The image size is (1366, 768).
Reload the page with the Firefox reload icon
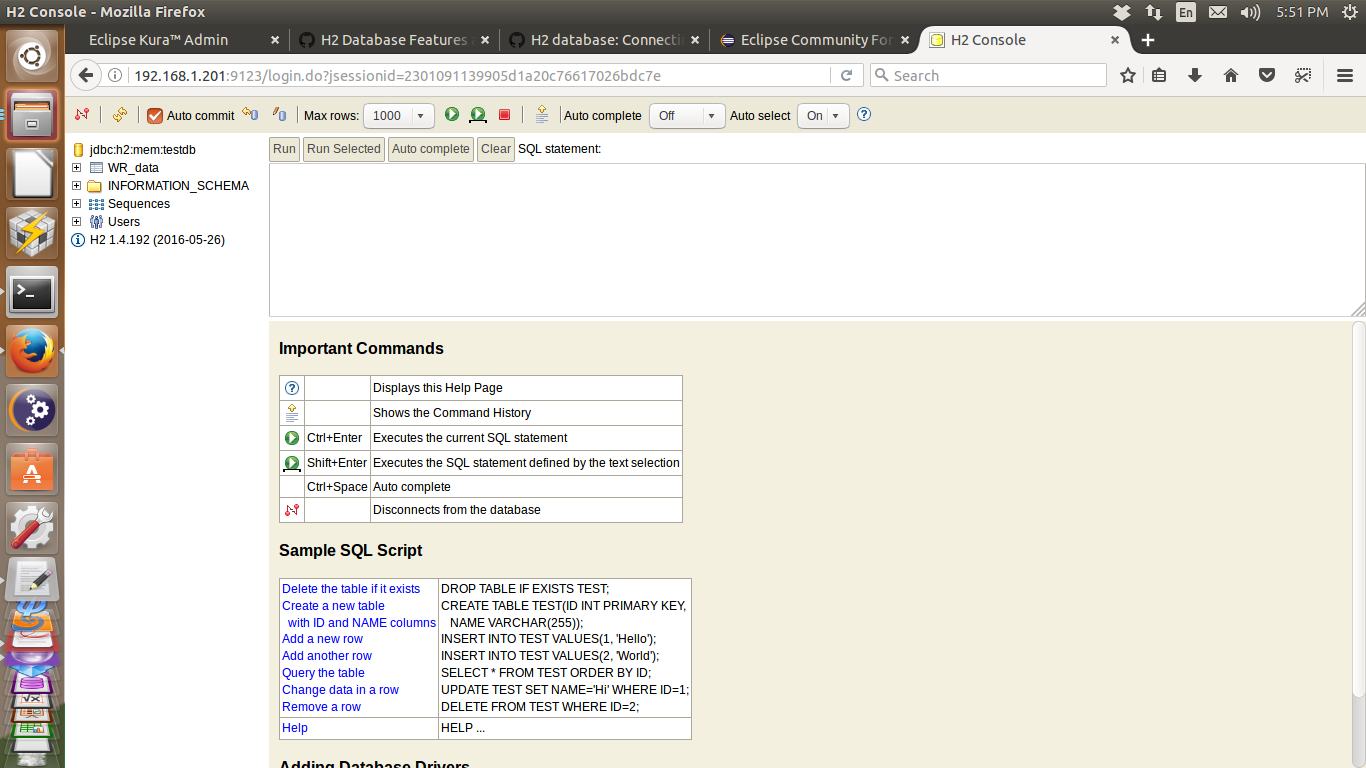pos(846,75)
